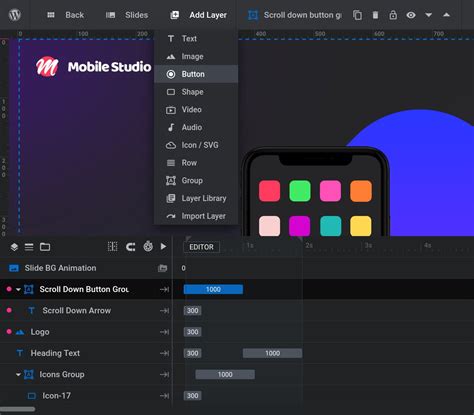The image size is (474, 415).
Task: Play the timeline animation
Action: coord(163,247)
